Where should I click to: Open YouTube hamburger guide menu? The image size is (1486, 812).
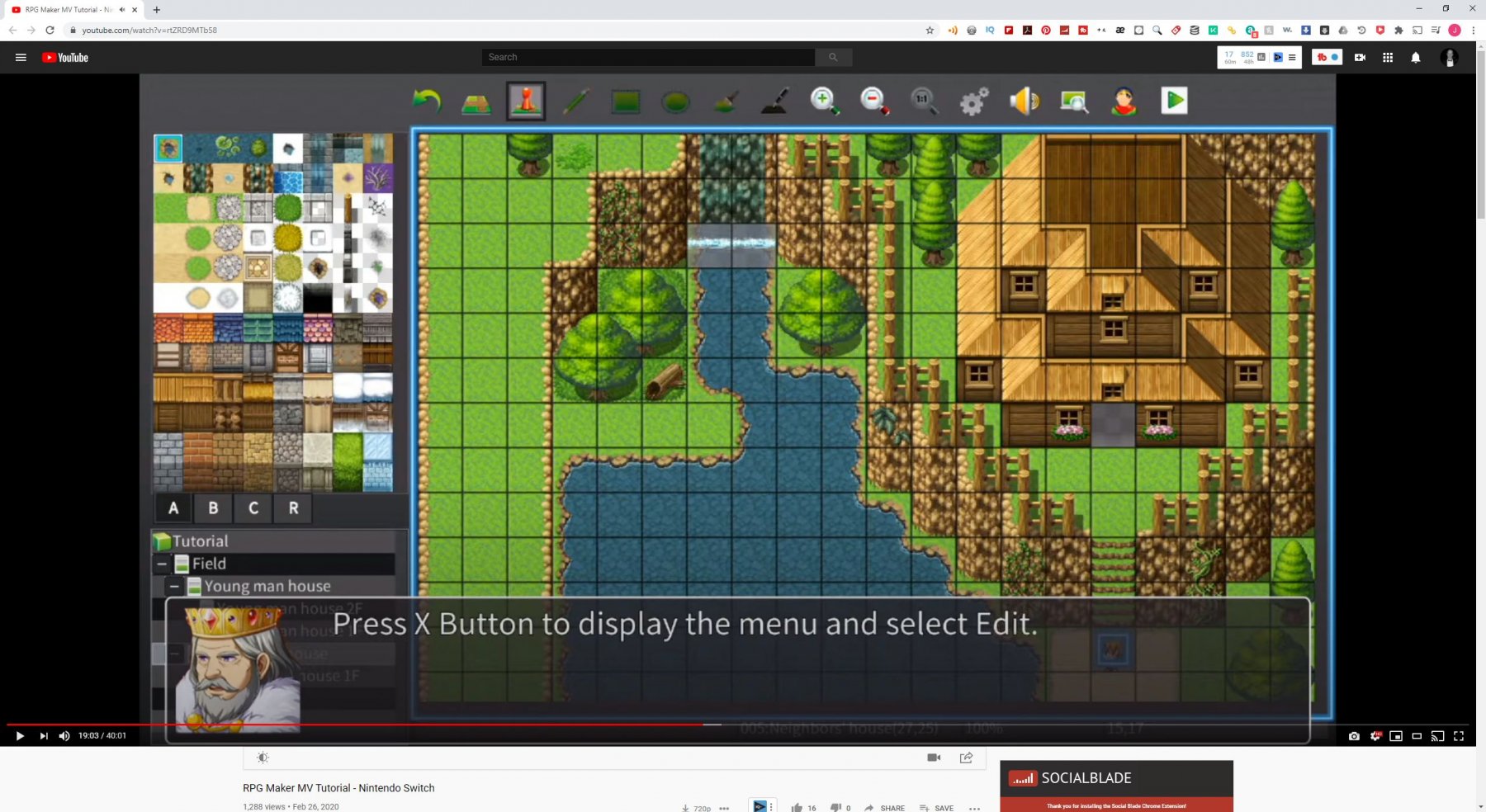pyautogui.click(x=21, y=57)
